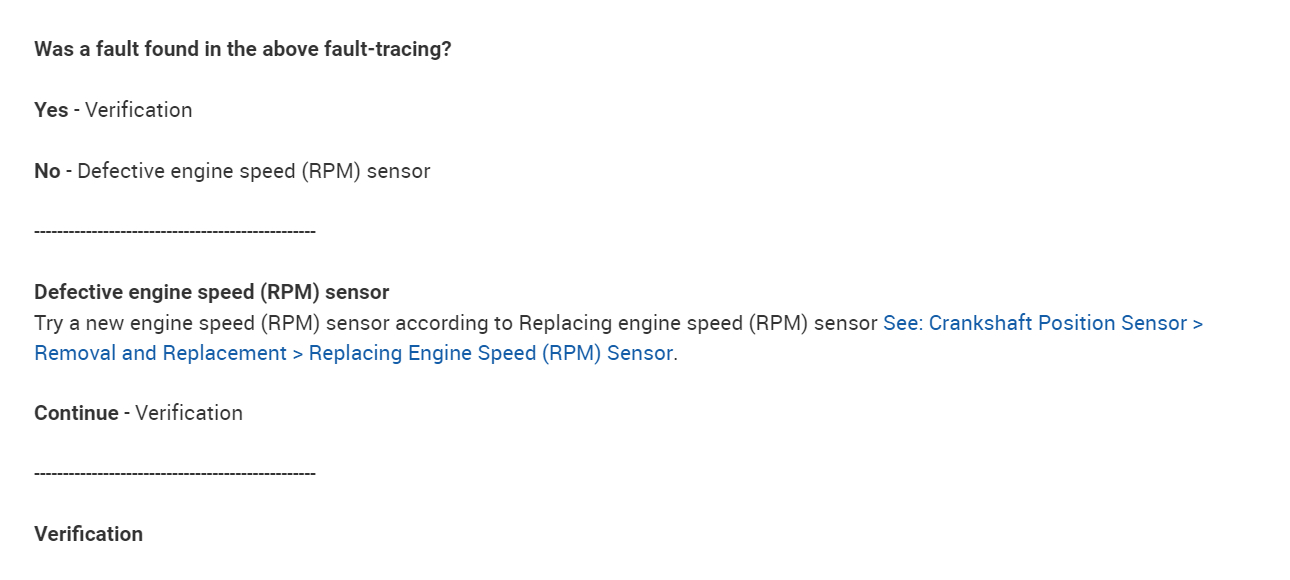Click the second dashed separator line
This screenshot has height=580, width=1290.
click(x=175, y=473)
